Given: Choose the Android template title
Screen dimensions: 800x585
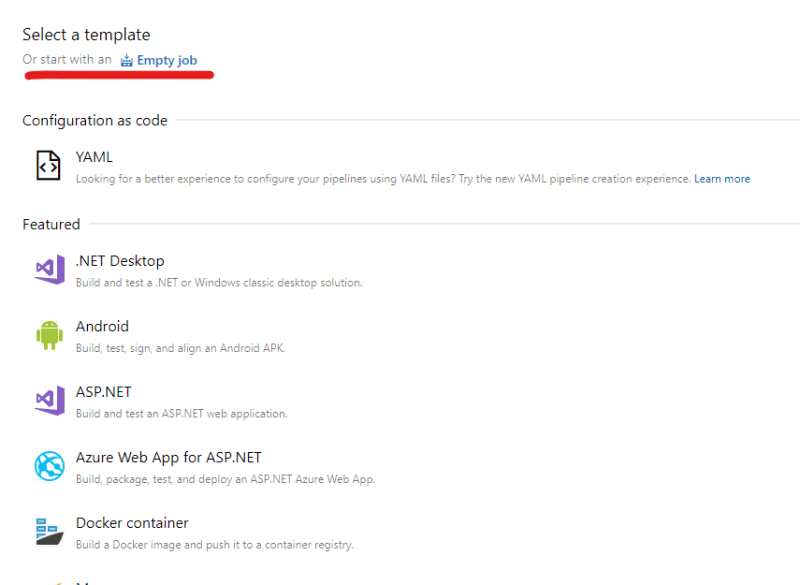Looking at the screenshot, I should point(102,326).
